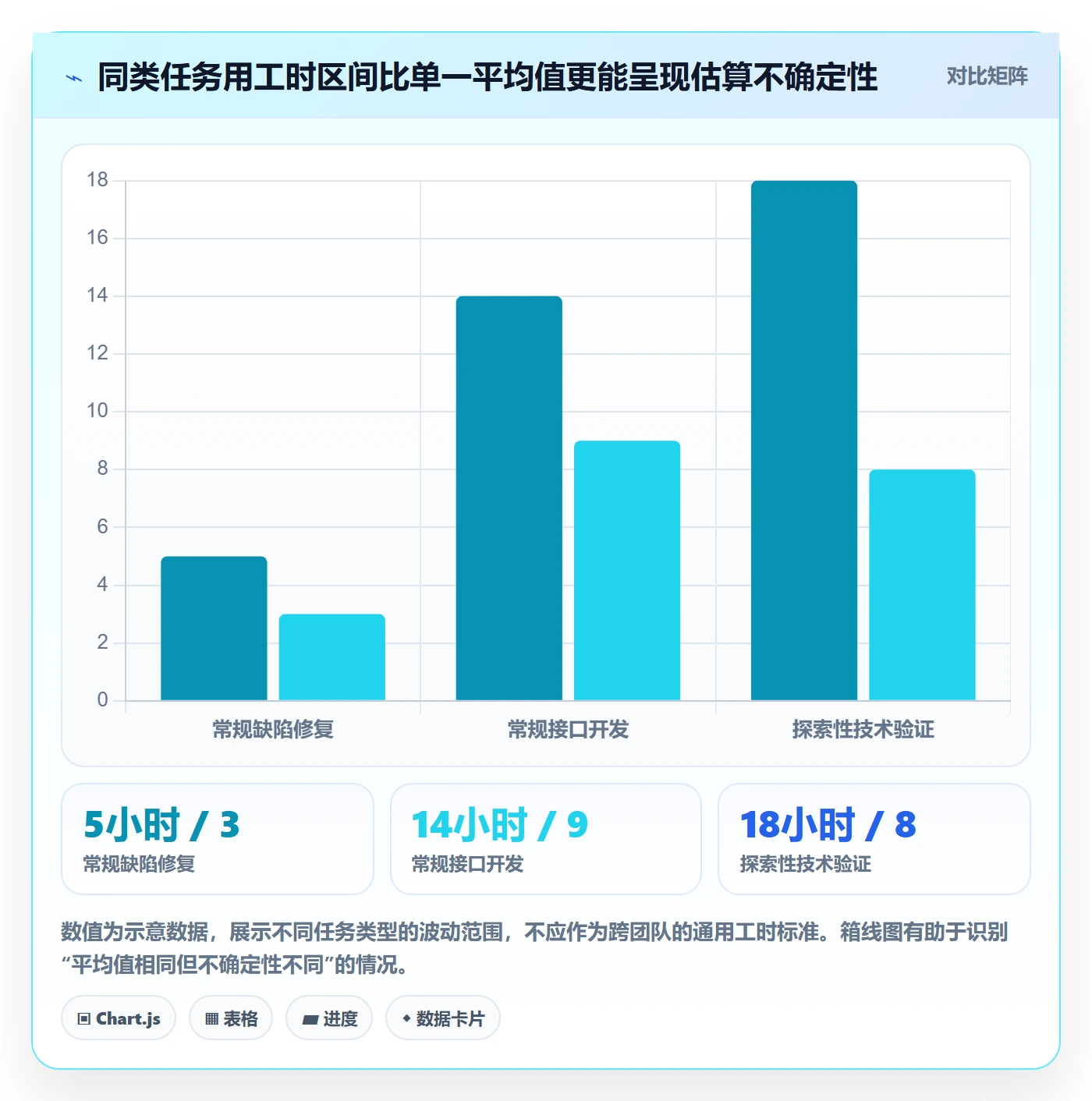Select the Chart.js tag chip
This screenshot has height=1101, width=1092.
pos(119,1018)
